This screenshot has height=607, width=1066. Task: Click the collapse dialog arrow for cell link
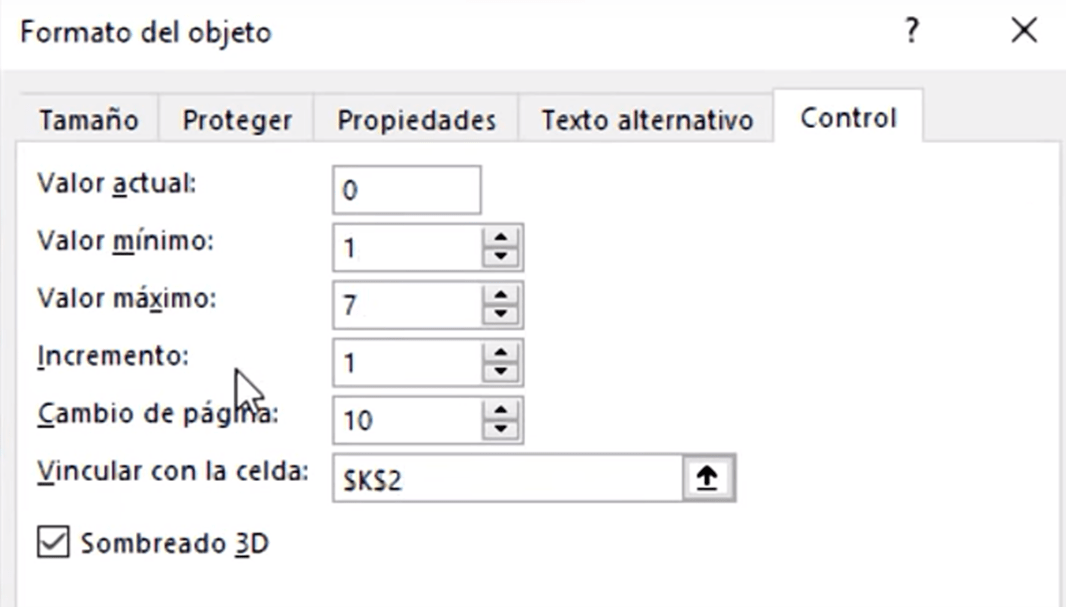tap(707, 478)
